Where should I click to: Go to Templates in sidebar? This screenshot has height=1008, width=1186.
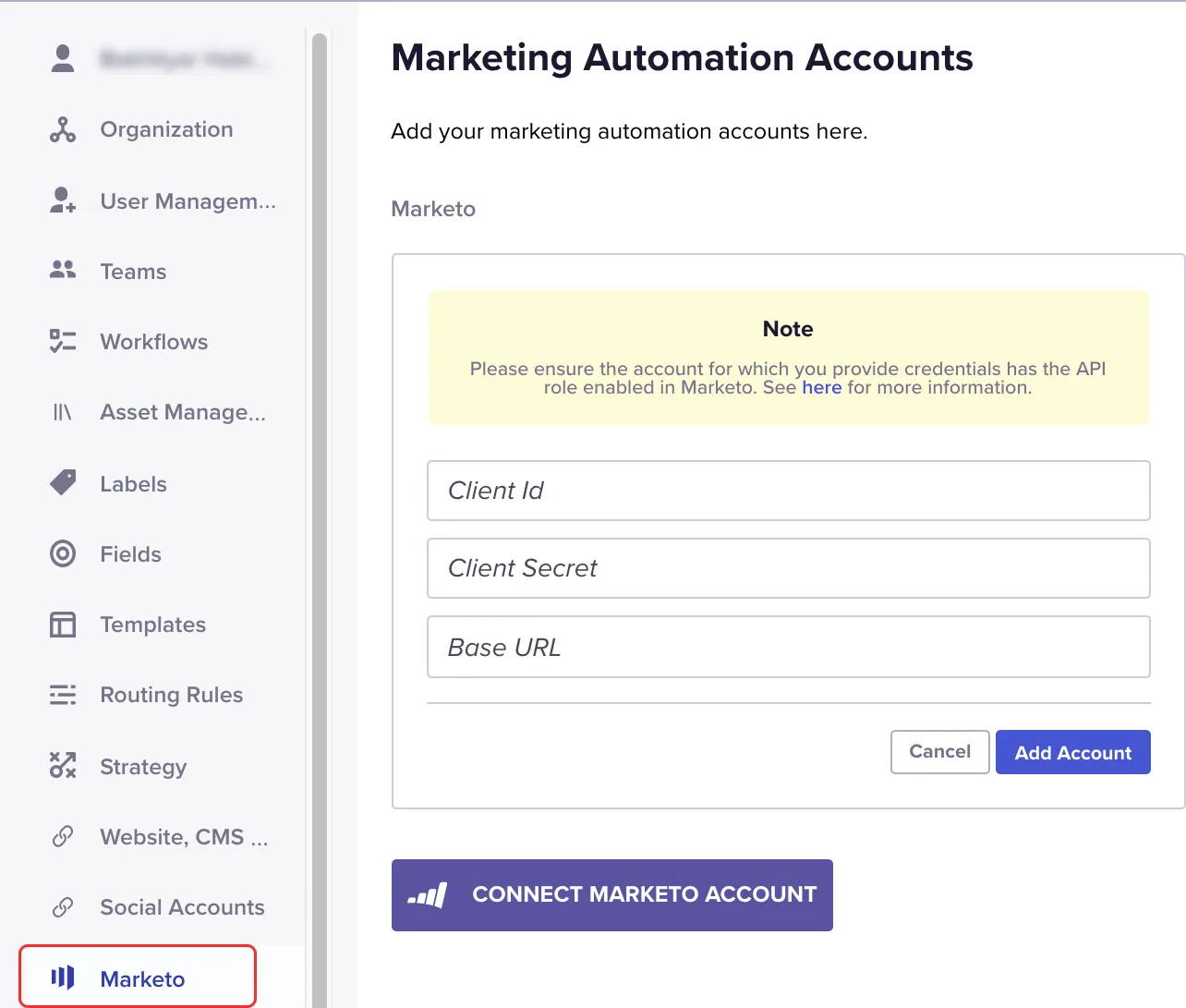[x=153, y=625]
